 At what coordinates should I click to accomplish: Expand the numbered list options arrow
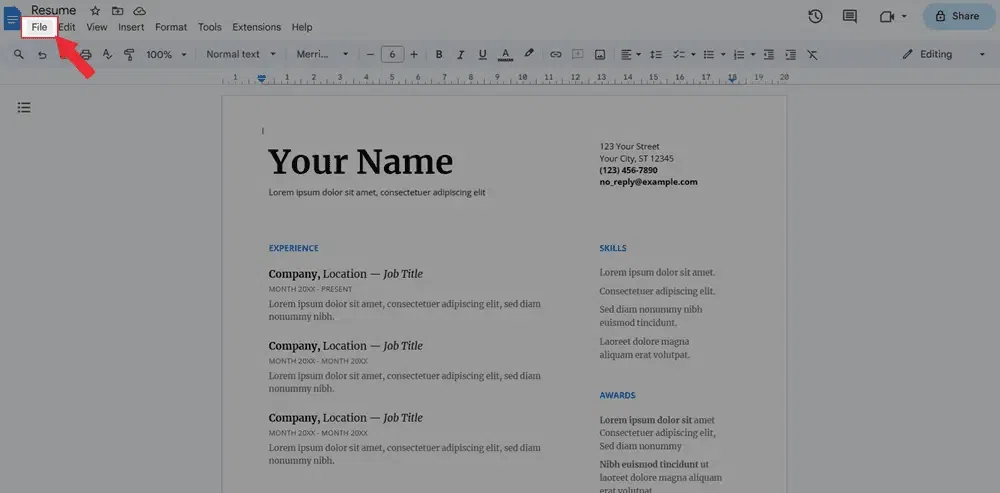coord(753,55)
